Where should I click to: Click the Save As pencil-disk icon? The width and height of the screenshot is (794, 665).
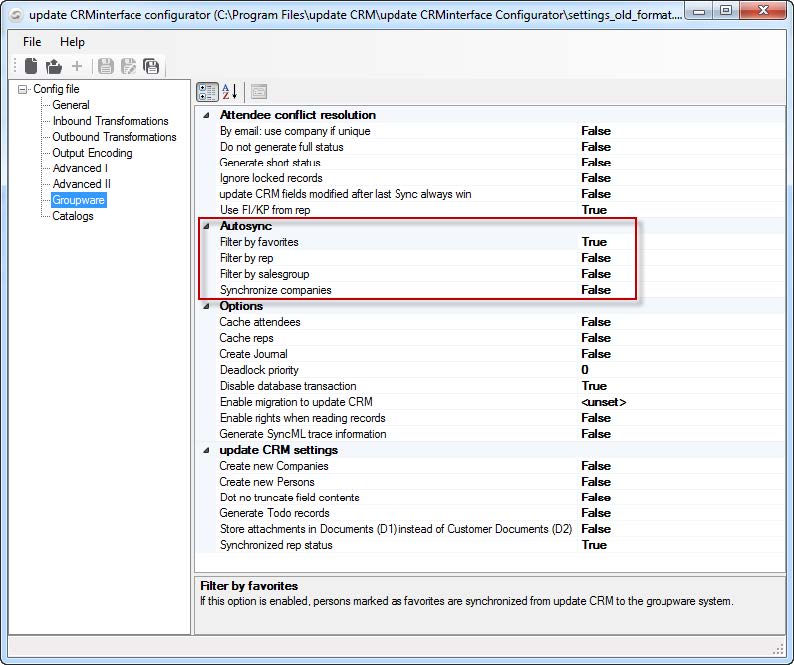point(128,66)
